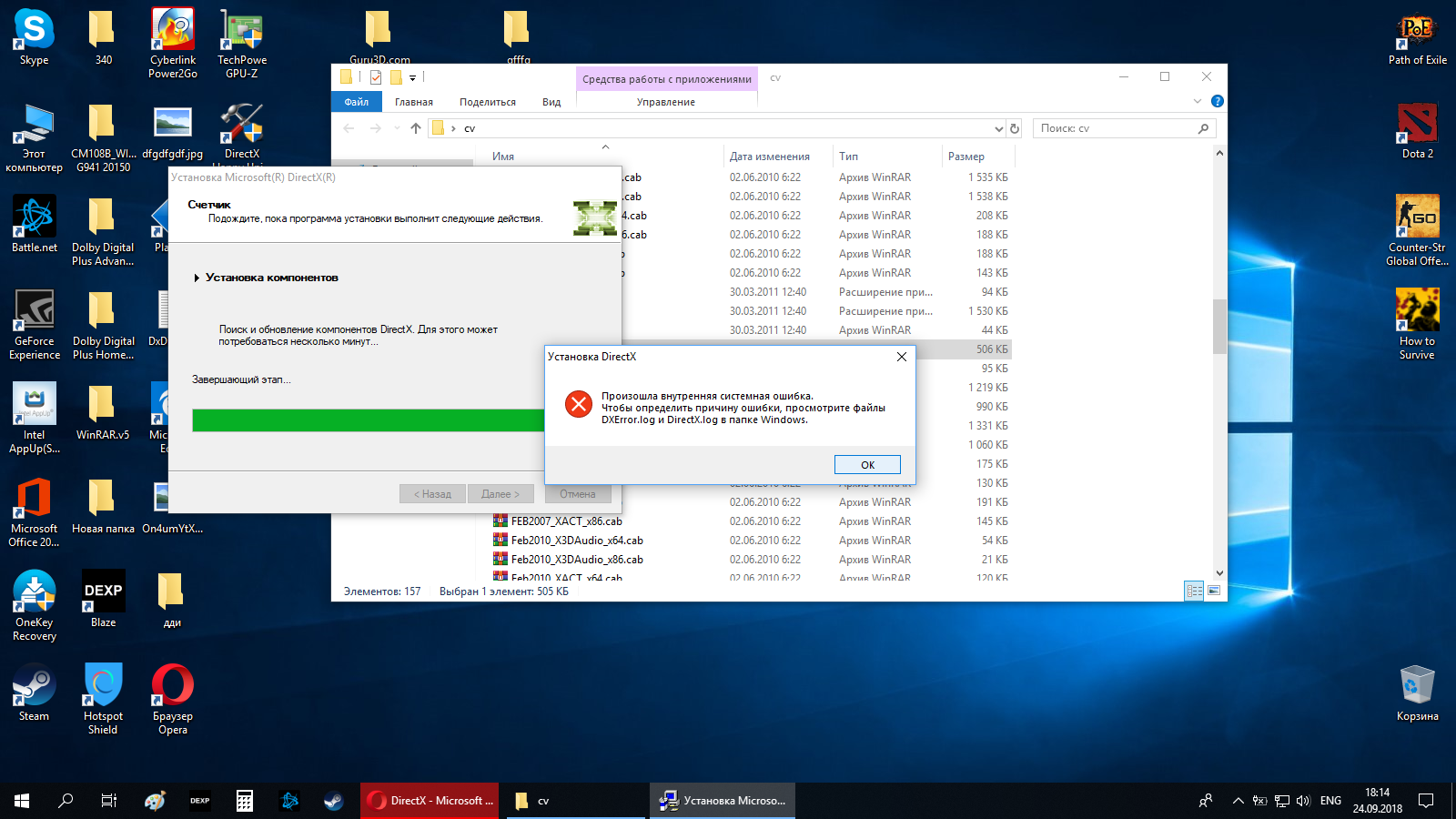The height and width of the screenshot is (819, 1456).
Task: Select Средства работы с приложениями tab
Action: [x=667, y=79]
